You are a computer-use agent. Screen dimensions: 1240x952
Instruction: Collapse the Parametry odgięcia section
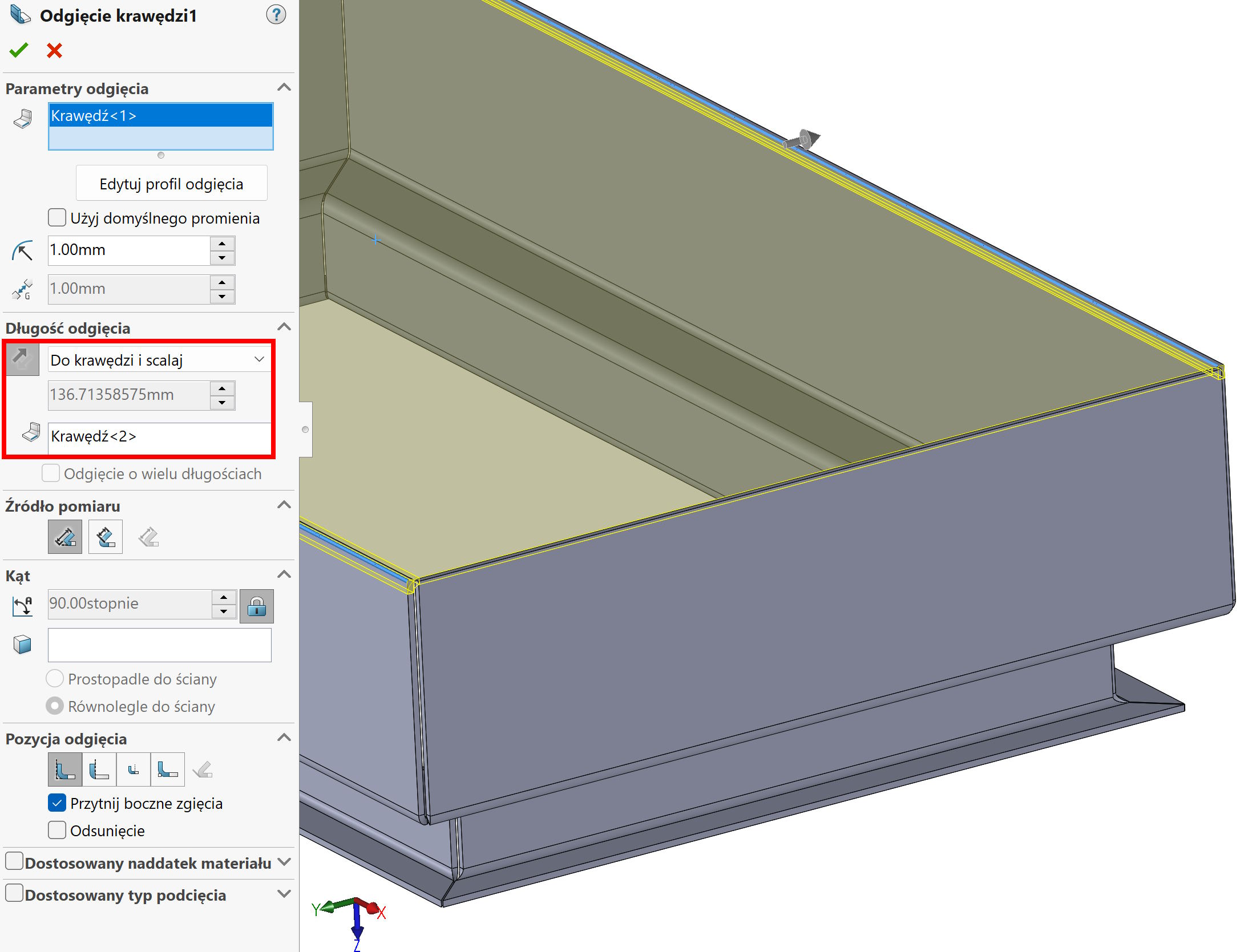point(284,88)
